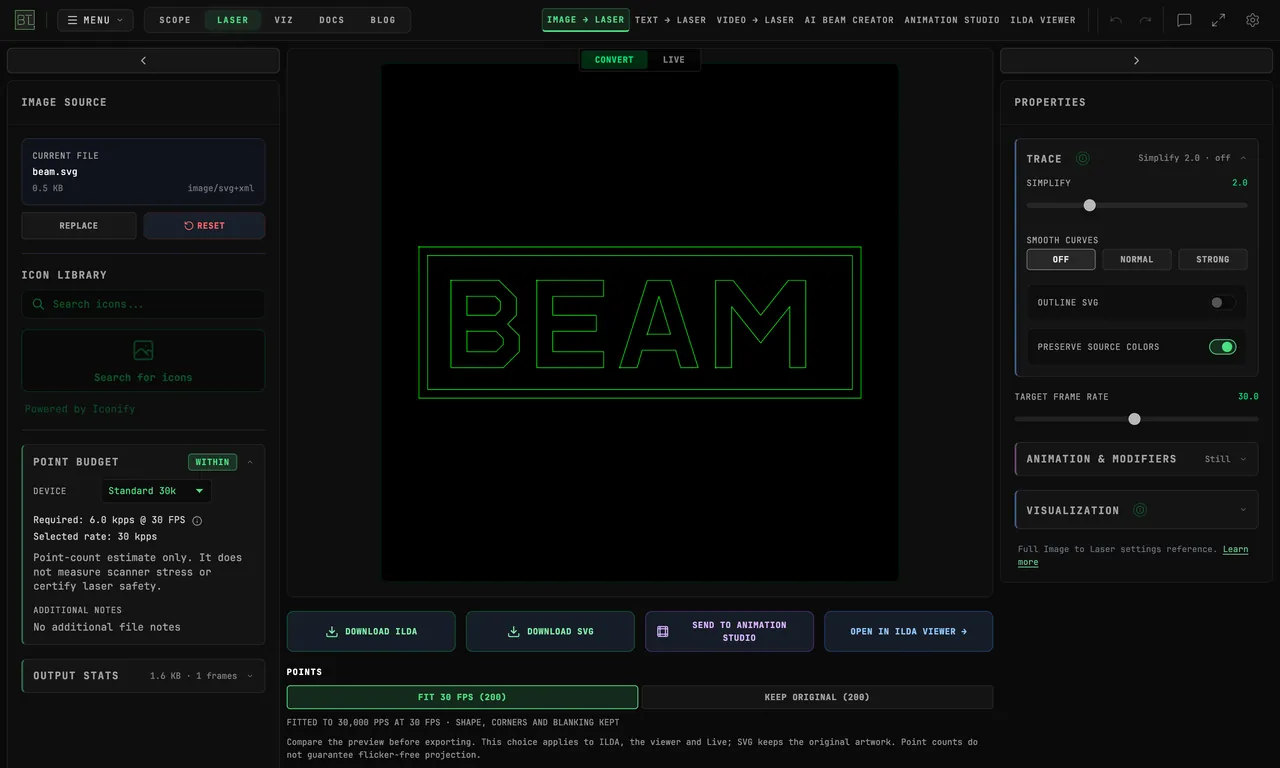Open the settings gear icon
The height and width of the screenshot is (768, 1280).
[1252, 20]
